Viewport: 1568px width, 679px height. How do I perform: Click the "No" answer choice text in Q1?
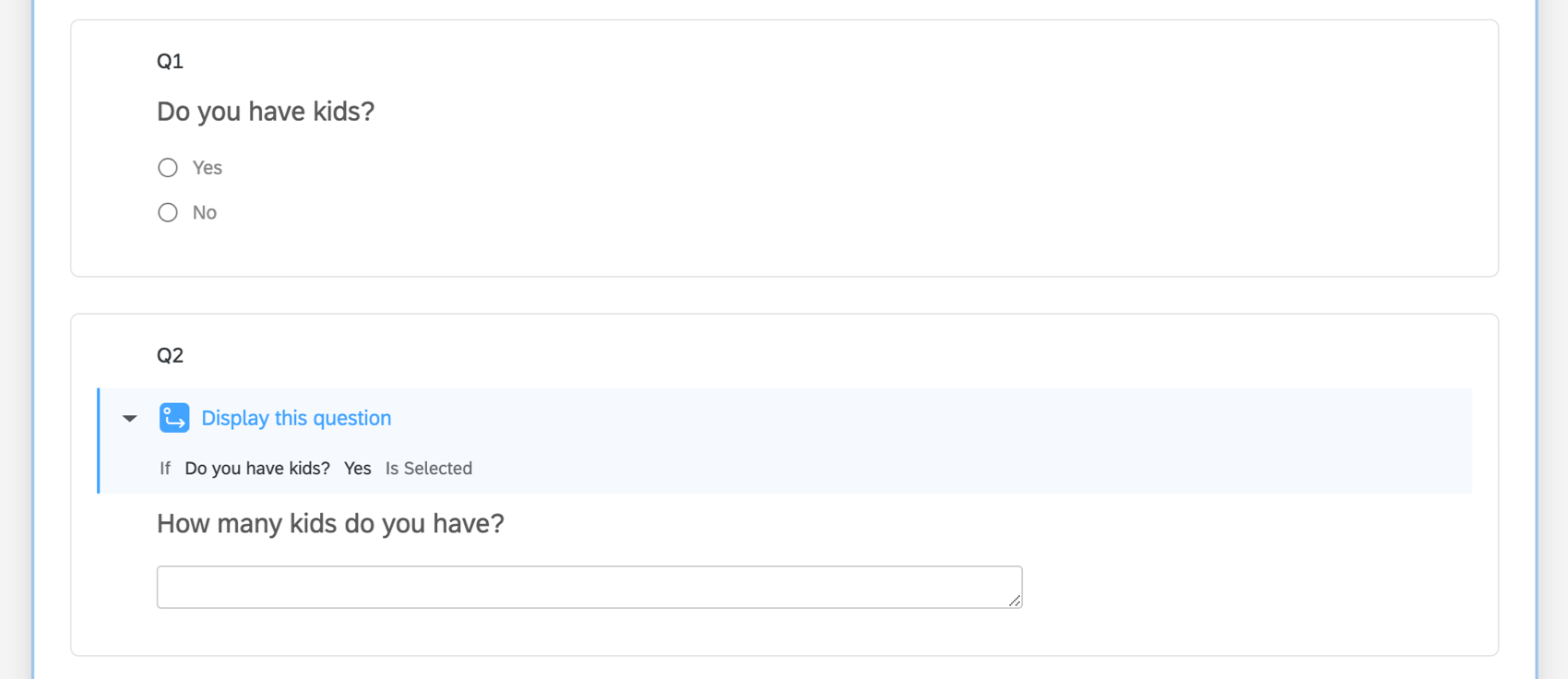pos(205,213)
